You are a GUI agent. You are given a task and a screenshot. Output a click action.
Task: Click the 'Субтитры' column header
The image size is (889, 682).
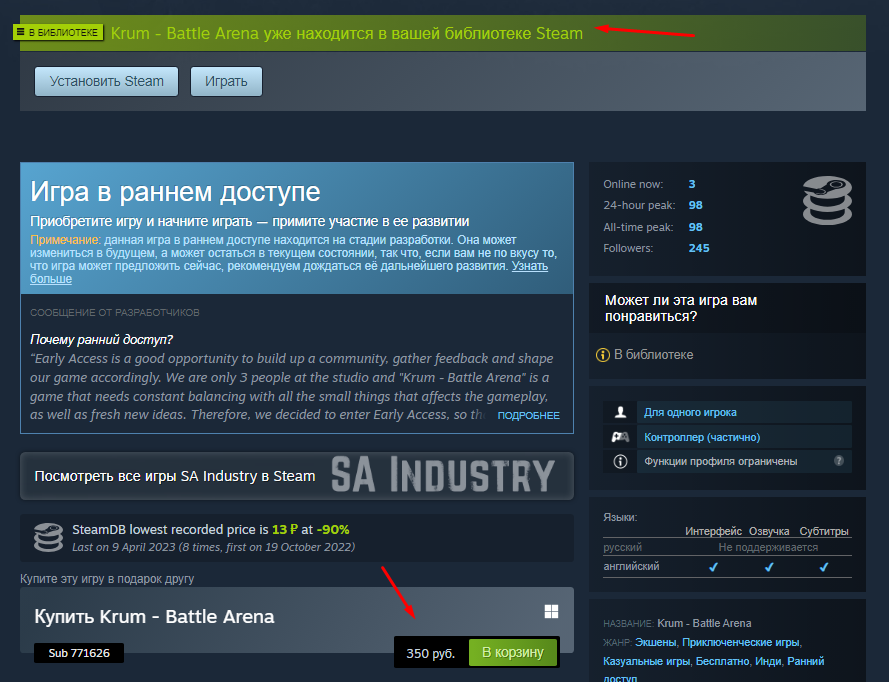tap(824, 531)
